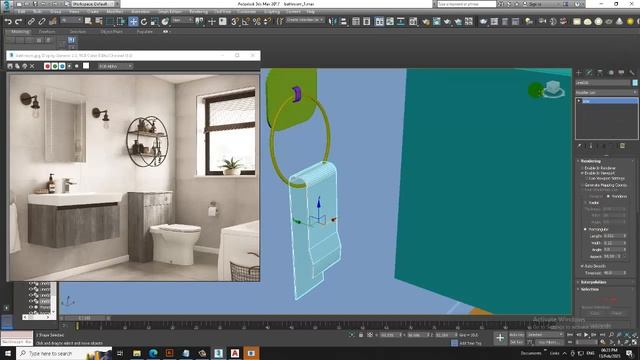Click the Redo arrow in main toolbar
Image resolution: width=640 pixels, height=360 pixels.
pyautogui.click(x=18, y=21)
